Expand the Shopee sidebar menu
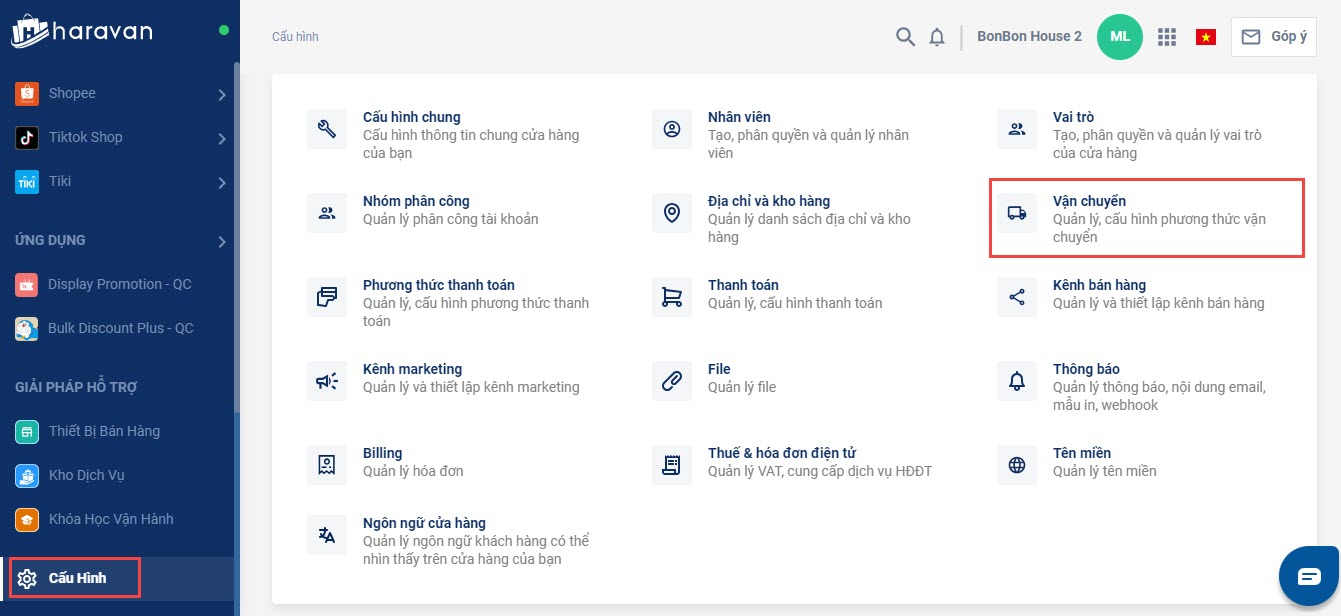Image resolution: width=1341 pixels, height=616 pixels. [x=222, y=95]
